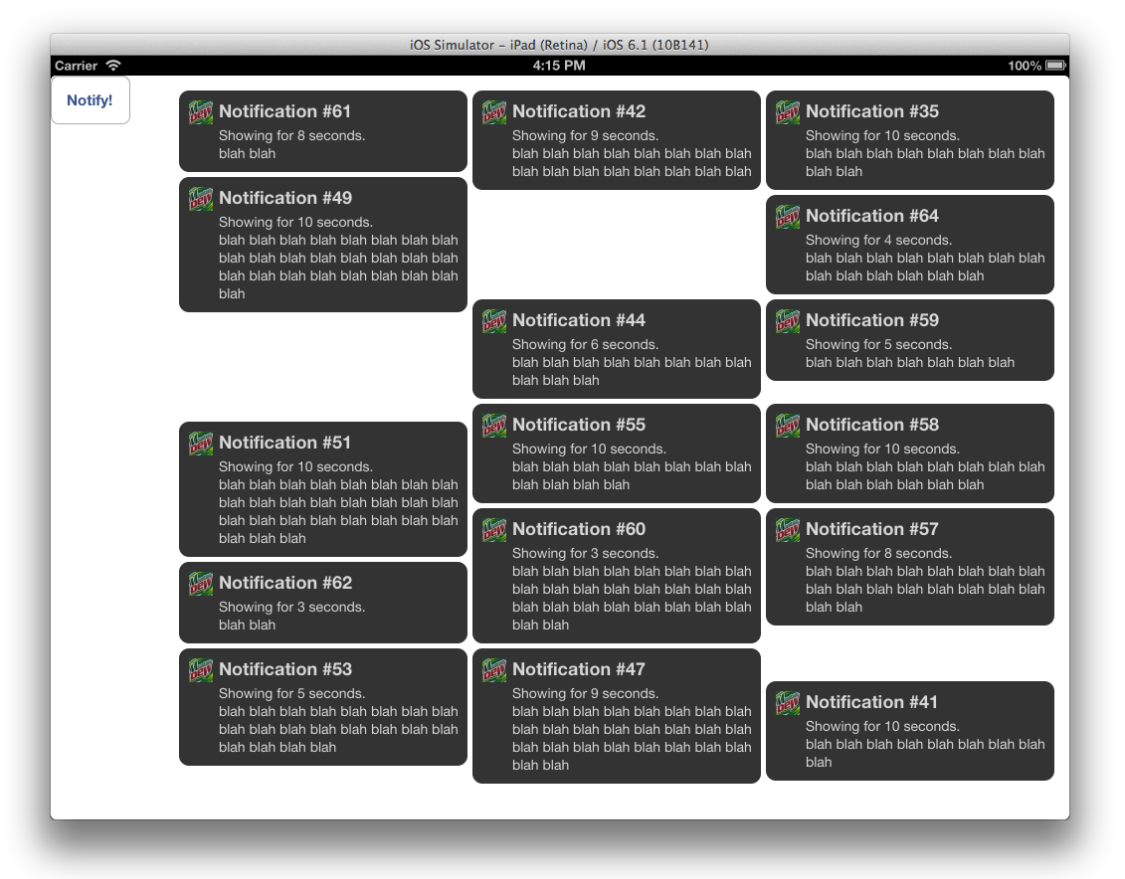Click 'Showing for 8 seconds.' in Notification #57
Image resolution: width=1125 pixels, height=879 pixels.
pyautogui.click(x=878, y=553)
